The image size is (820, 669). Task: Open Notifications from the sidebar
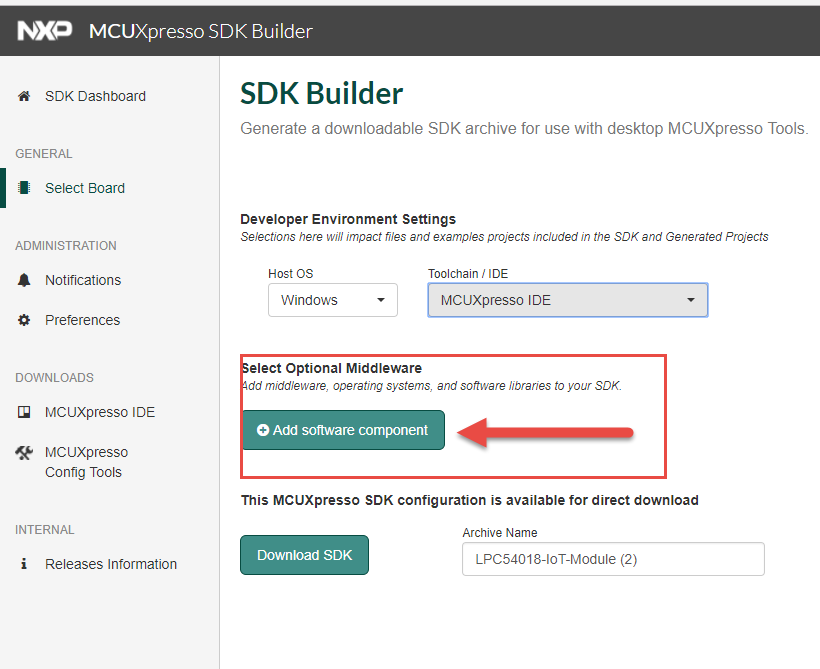click(x=83, y=280)
